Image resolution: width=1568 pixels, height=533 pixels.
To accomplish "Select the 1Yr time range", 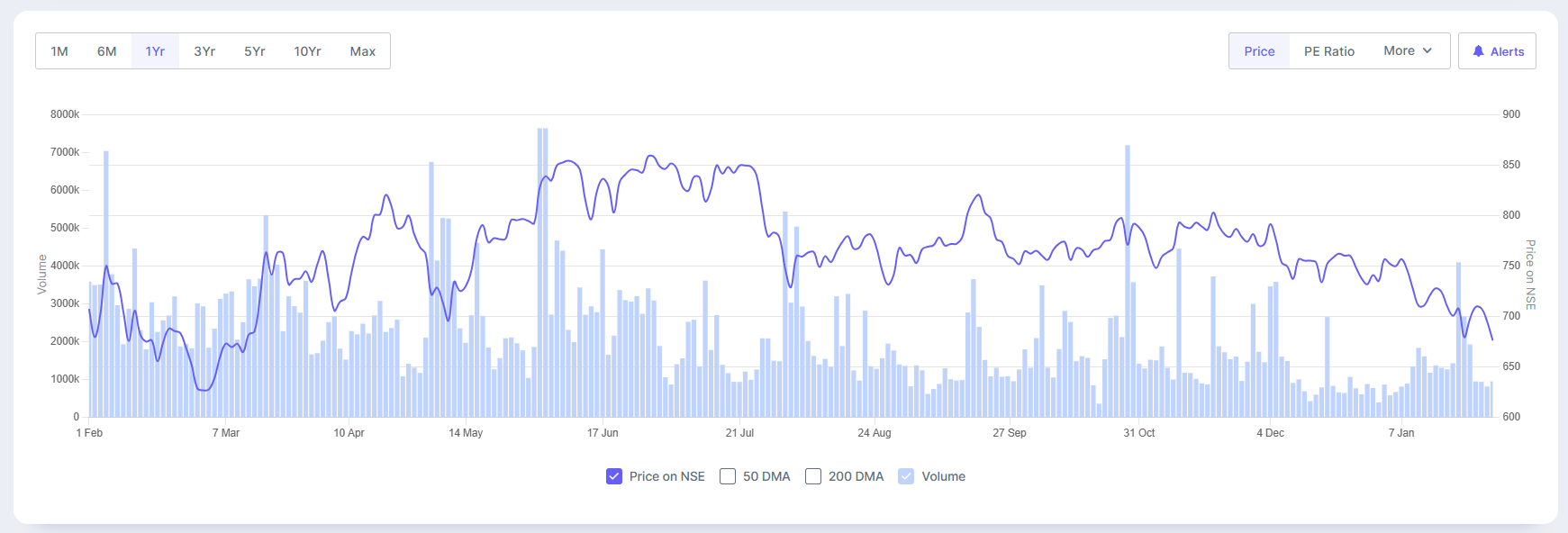I will pyautogui.click(x=155, y=51).
